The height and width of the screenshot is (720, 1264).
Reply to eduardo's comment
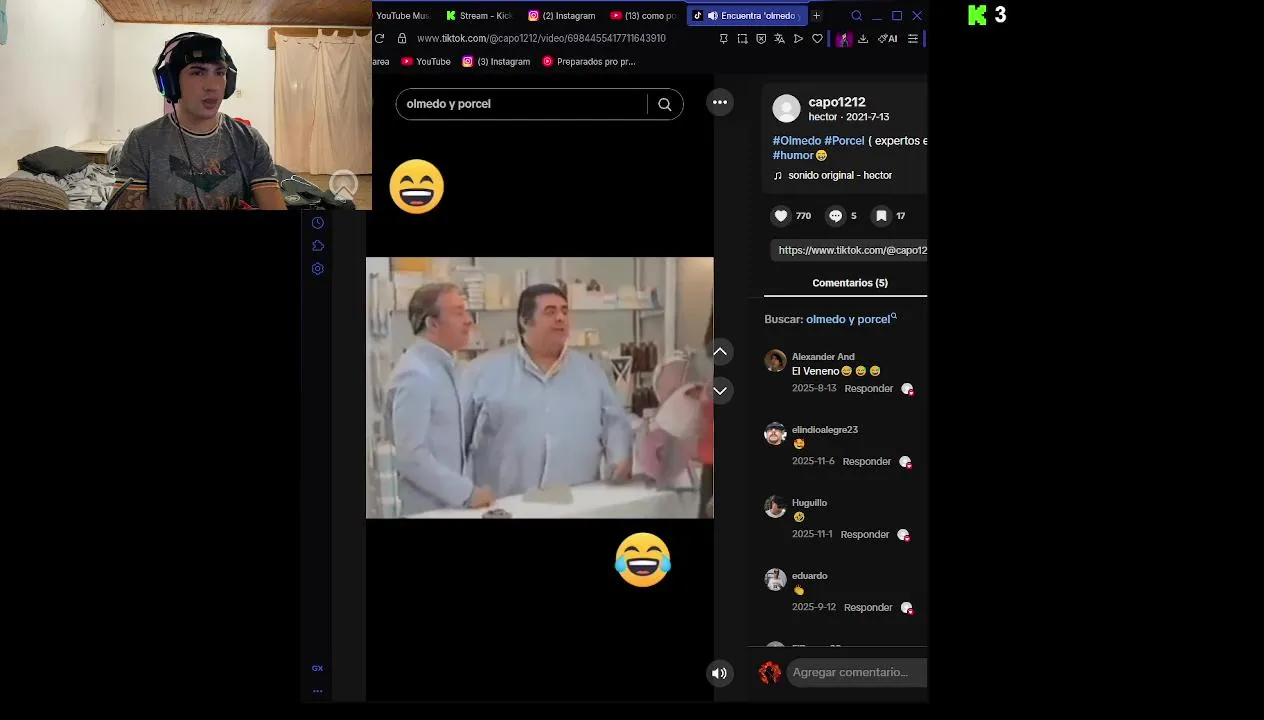(867, 608)
